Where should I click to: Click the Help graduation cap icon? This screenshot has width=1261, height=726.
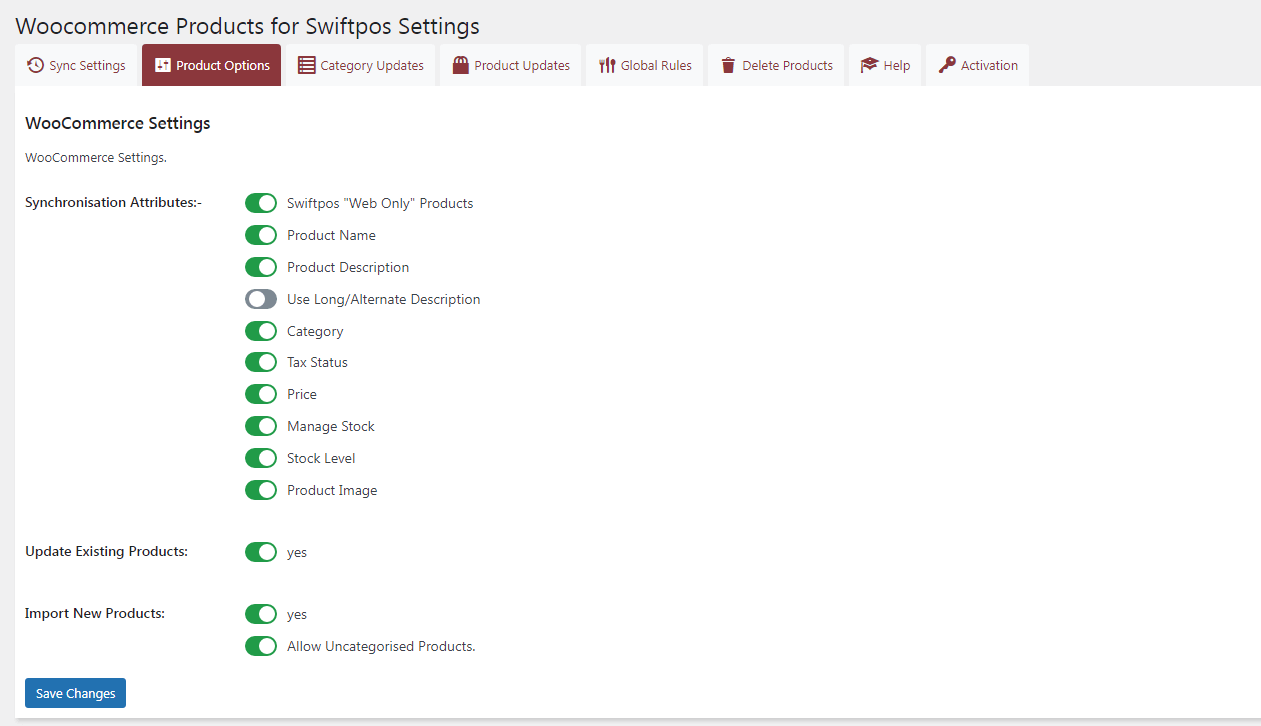pos(869,65)
